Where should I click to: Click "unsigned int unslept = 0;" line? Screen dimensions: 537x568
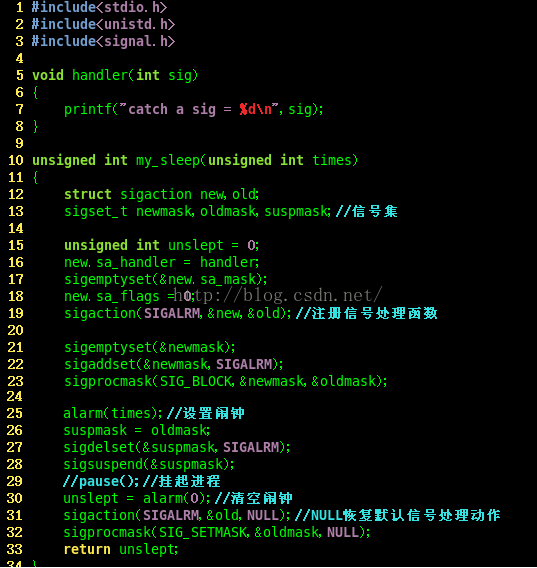tap(162, 246)
